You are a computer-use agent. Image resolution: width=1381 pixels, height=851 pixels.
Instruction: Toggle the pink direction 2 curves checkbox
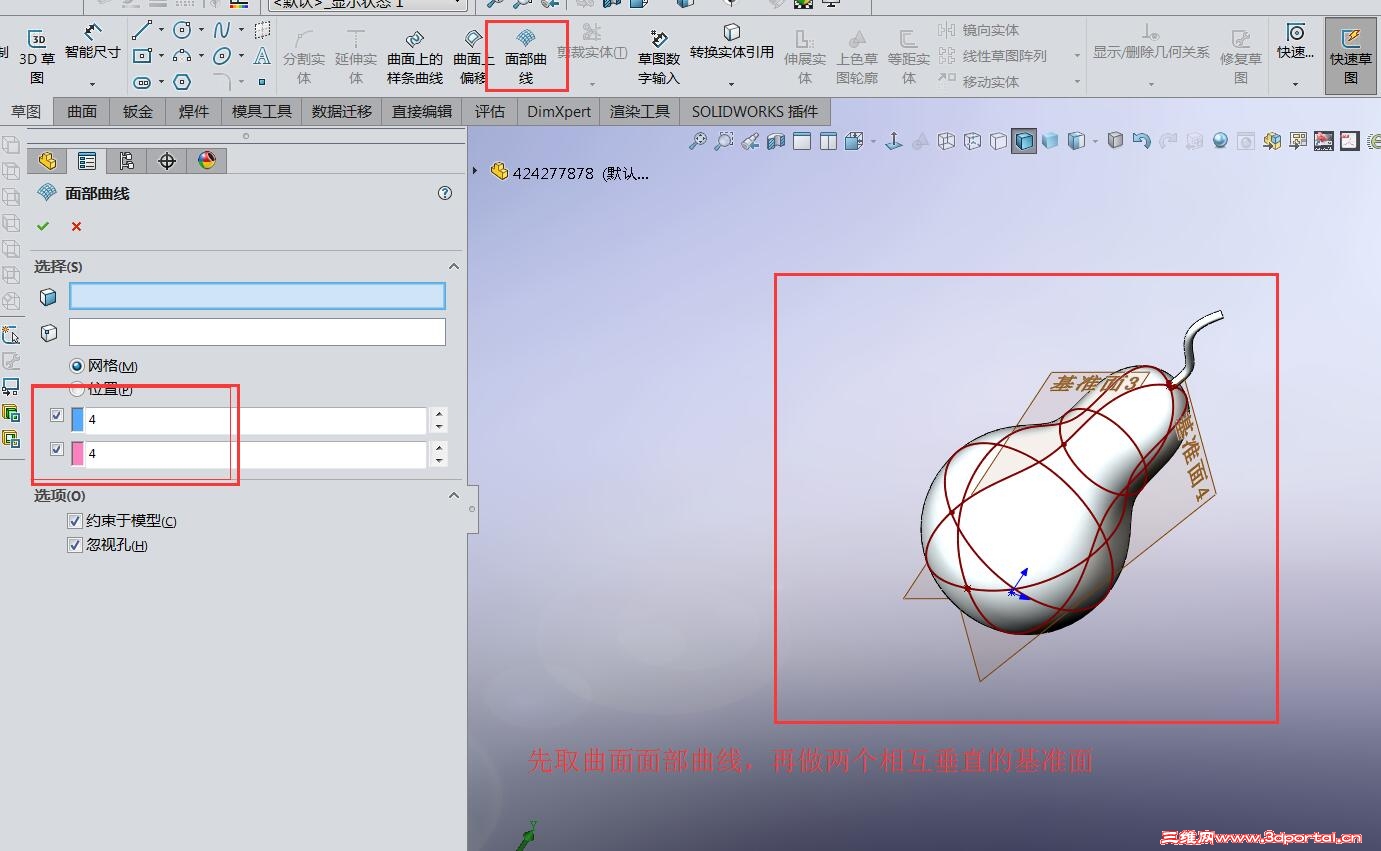coord(57,450)
